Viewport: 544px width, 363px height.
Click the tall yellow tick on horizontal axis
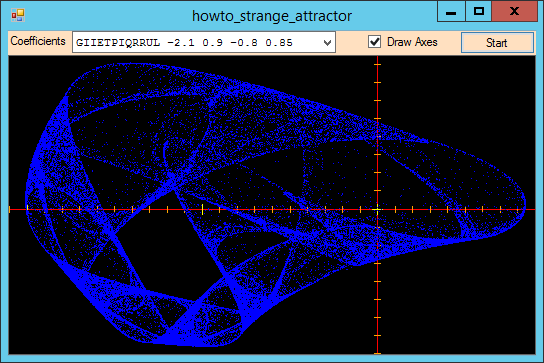coord(203,209)
